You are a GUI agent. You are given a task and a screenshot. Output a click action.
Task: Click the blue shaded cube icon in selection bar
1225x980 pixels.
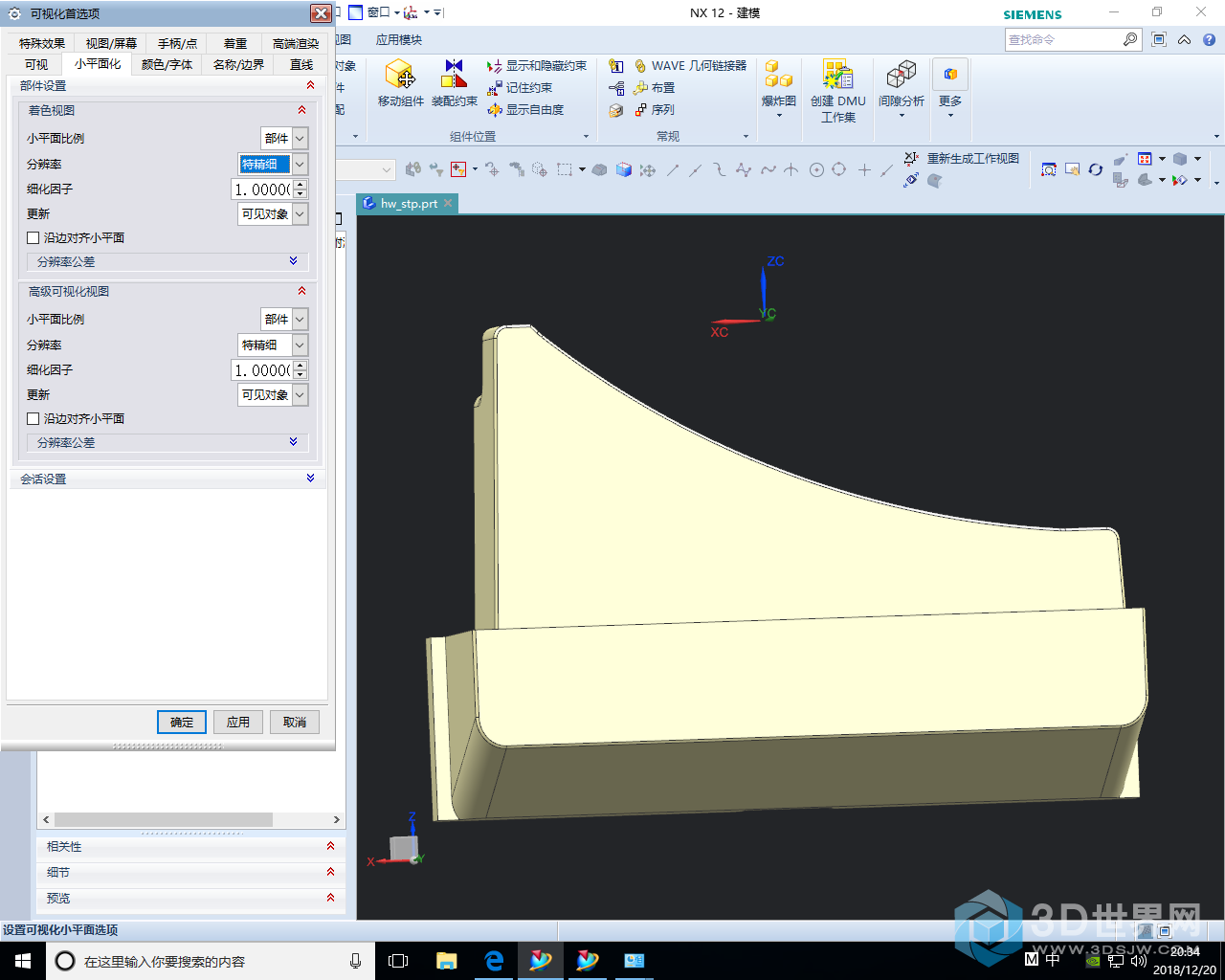[624, 169]
